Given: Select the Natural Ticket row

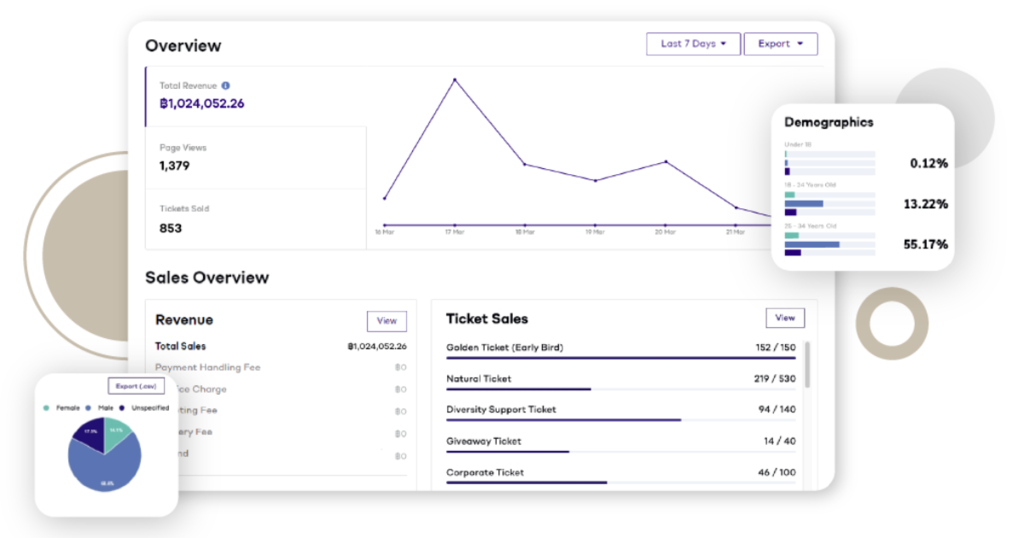Looking at the screenshot, I should [x=620, y=380].
